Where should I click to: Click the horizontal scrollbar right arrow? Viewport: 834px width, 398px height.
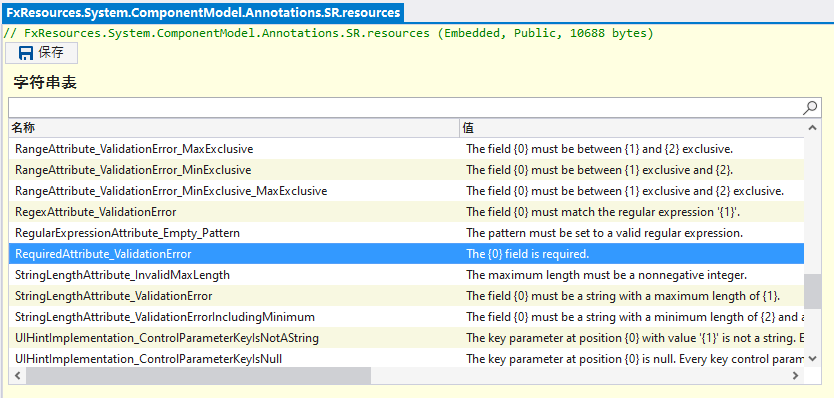(796, 376)
